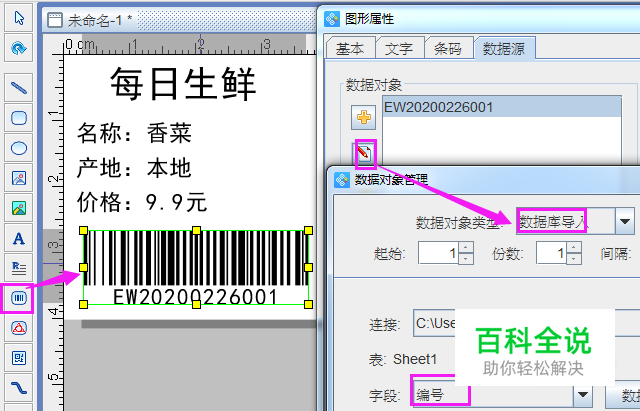Viewport: 640px width, 411px height.
Task: Select the pointer selection tool
Action: pos(18,18)
